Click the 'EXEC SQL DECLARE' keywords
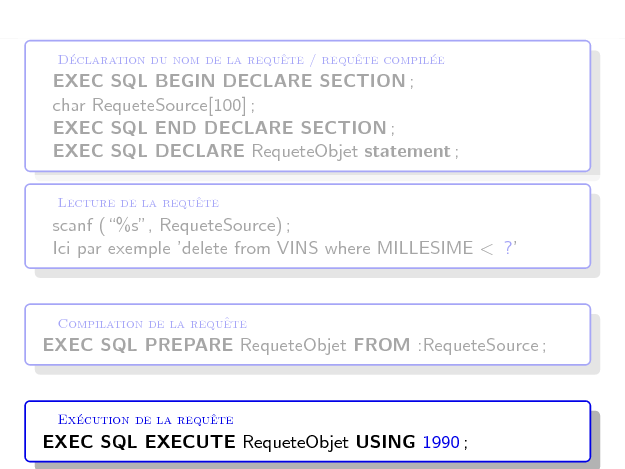The height and width of the screenshot is (469, 625). tap(148, 152)
